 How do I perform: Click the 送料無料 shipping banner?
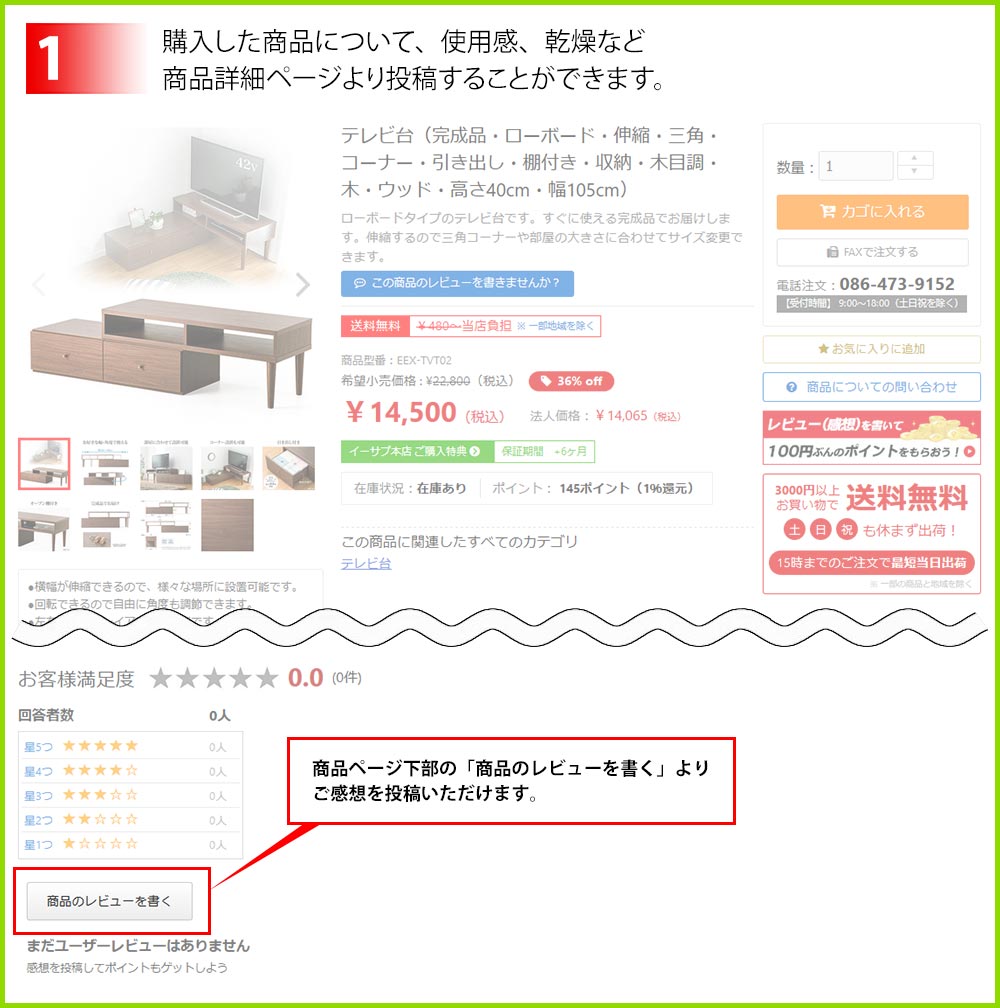pyautogui.click(x=871, y=534)
